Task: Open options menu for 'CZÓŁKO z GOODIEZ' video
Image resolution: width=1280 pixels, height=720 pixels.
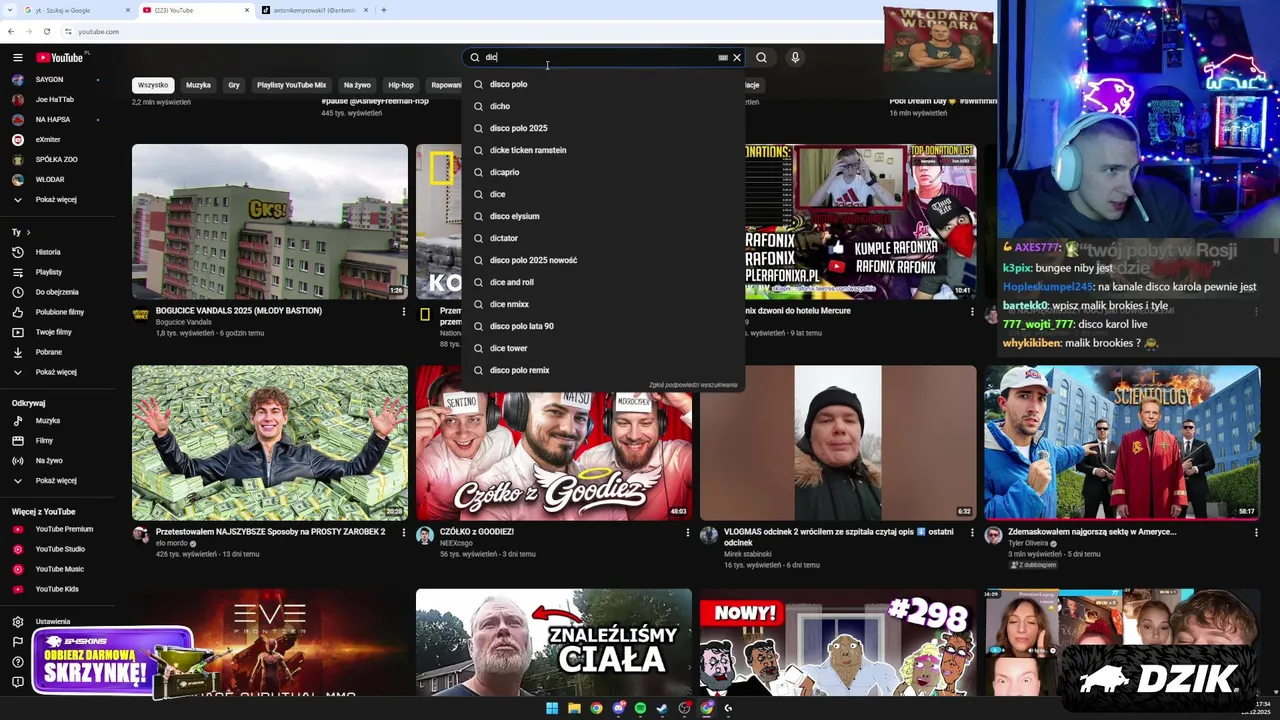Action: pos(688,533)
